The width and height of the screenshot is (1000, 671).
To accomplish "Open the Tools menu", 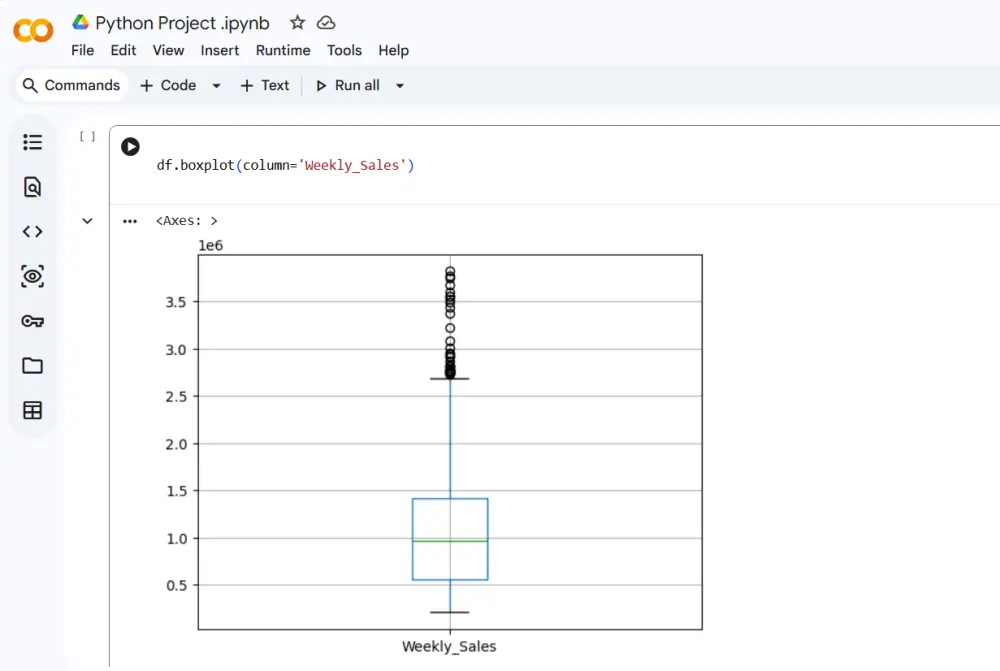I will tap(344, 50).
